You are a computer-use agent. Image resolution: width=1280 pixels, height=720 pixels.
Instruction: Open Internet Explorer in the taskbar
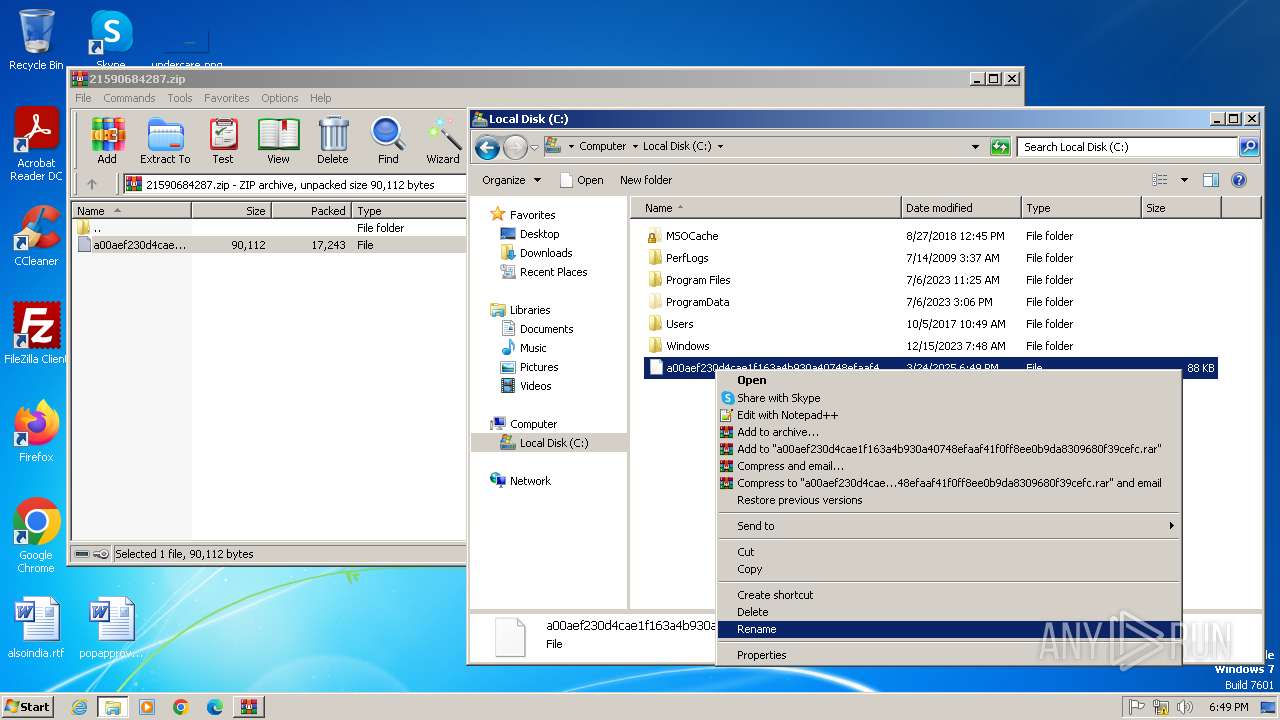[79, 707]
